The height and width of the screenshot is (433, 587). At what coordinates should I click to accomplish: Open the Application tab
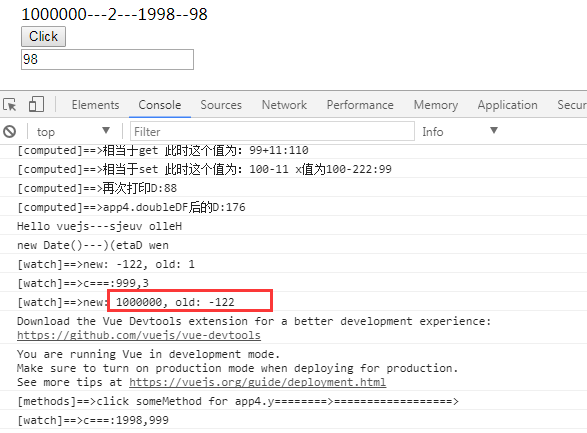click(507, 105)
